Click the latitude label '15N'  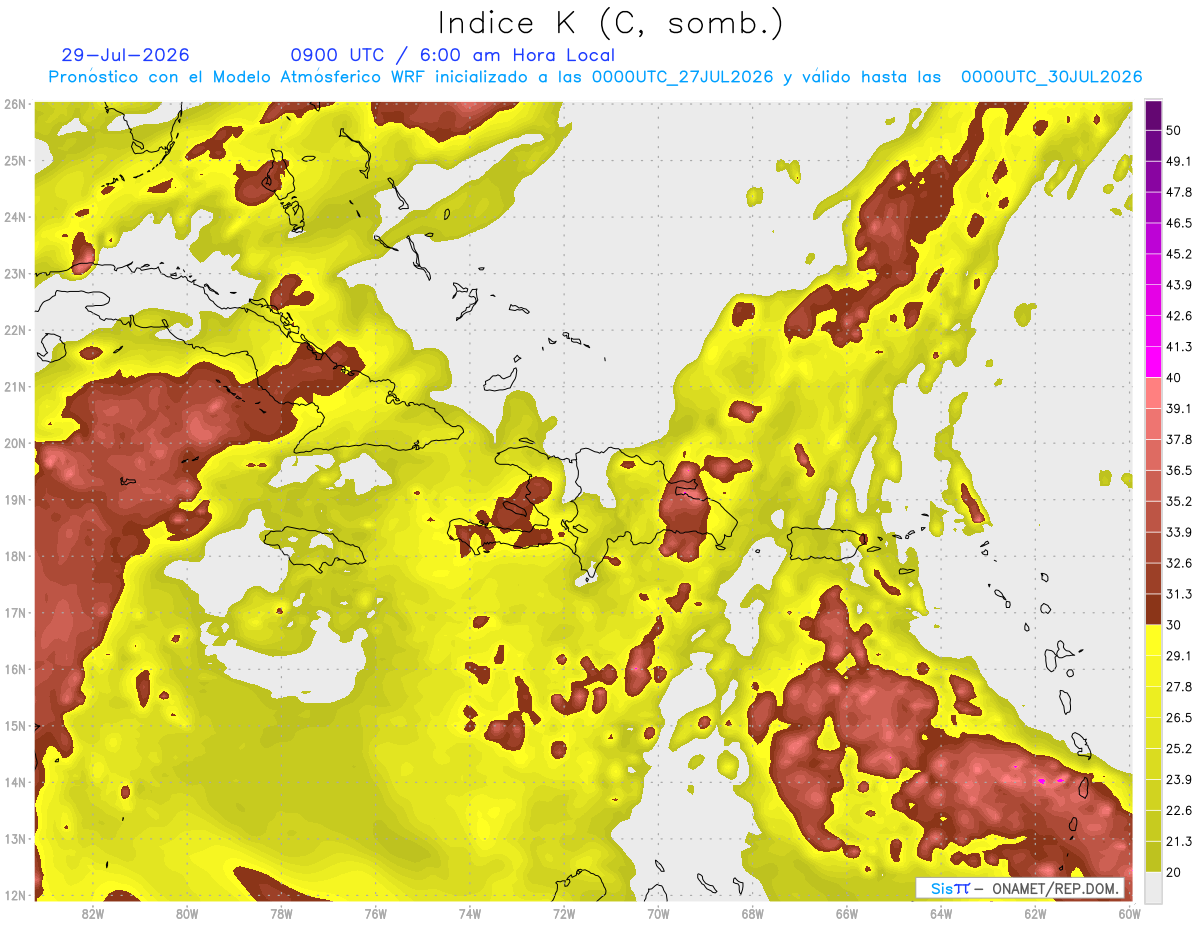click(15, 725)
